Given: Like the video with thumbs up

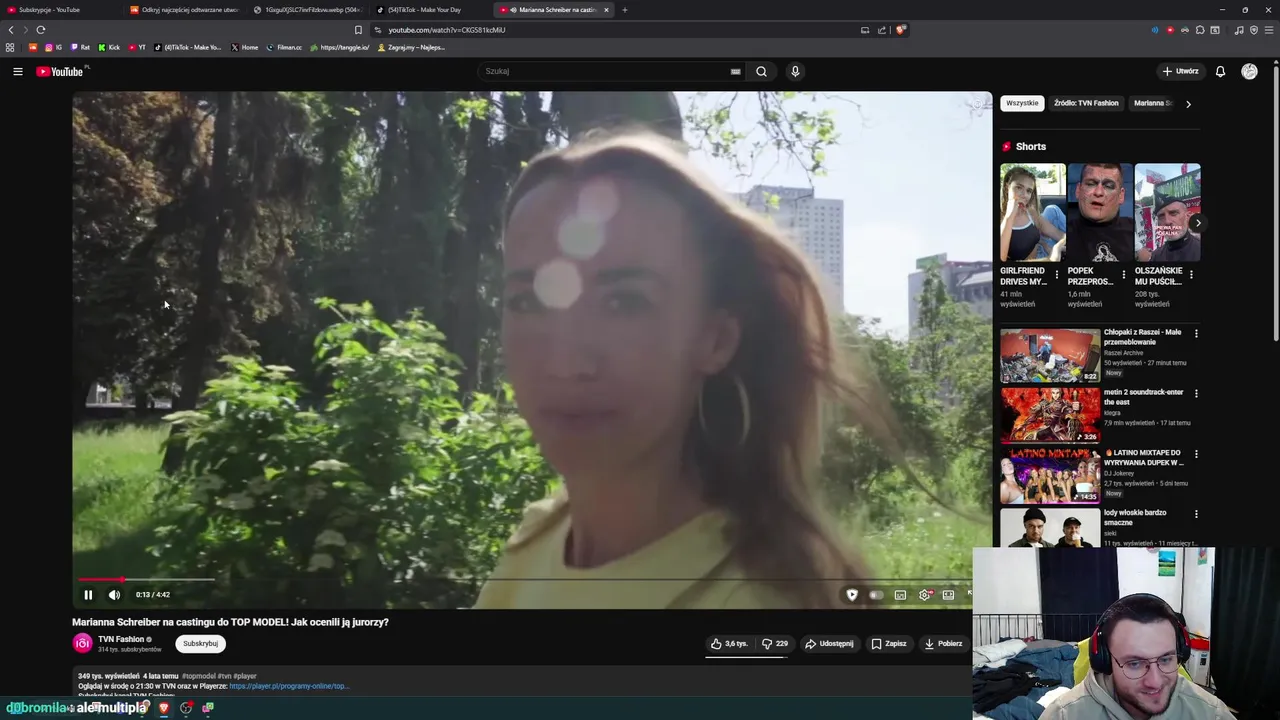Looking at the screenshot, I should (x=729, y=644).
